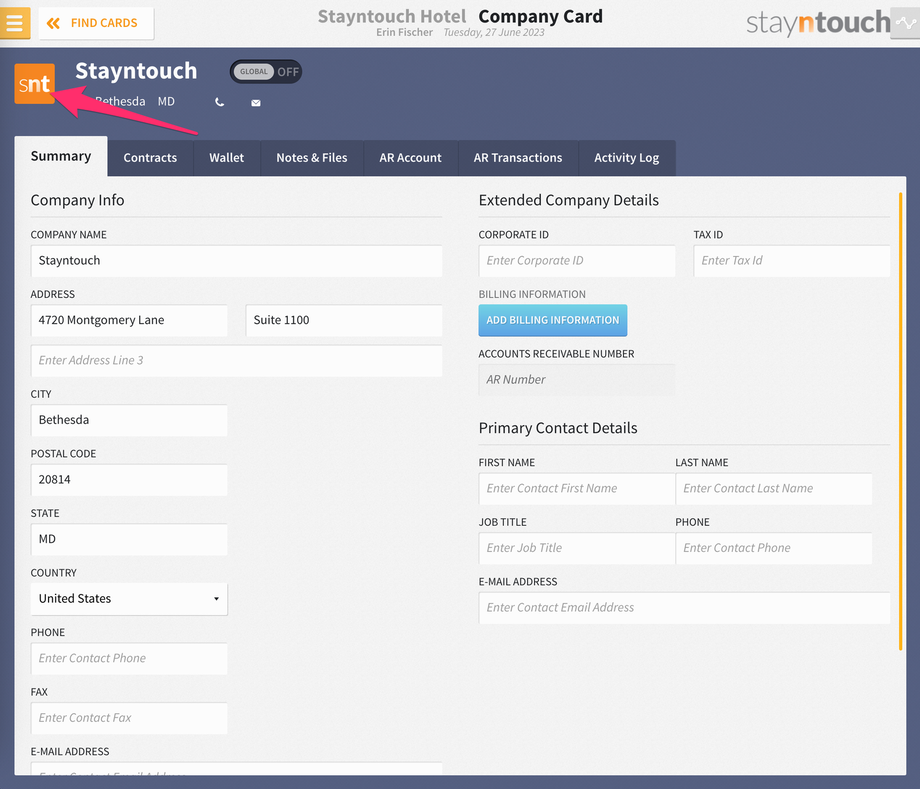Click the orange vertical scrollbar
The height and width of the screenshot is (789, 920).
click(x=901, y=421)
